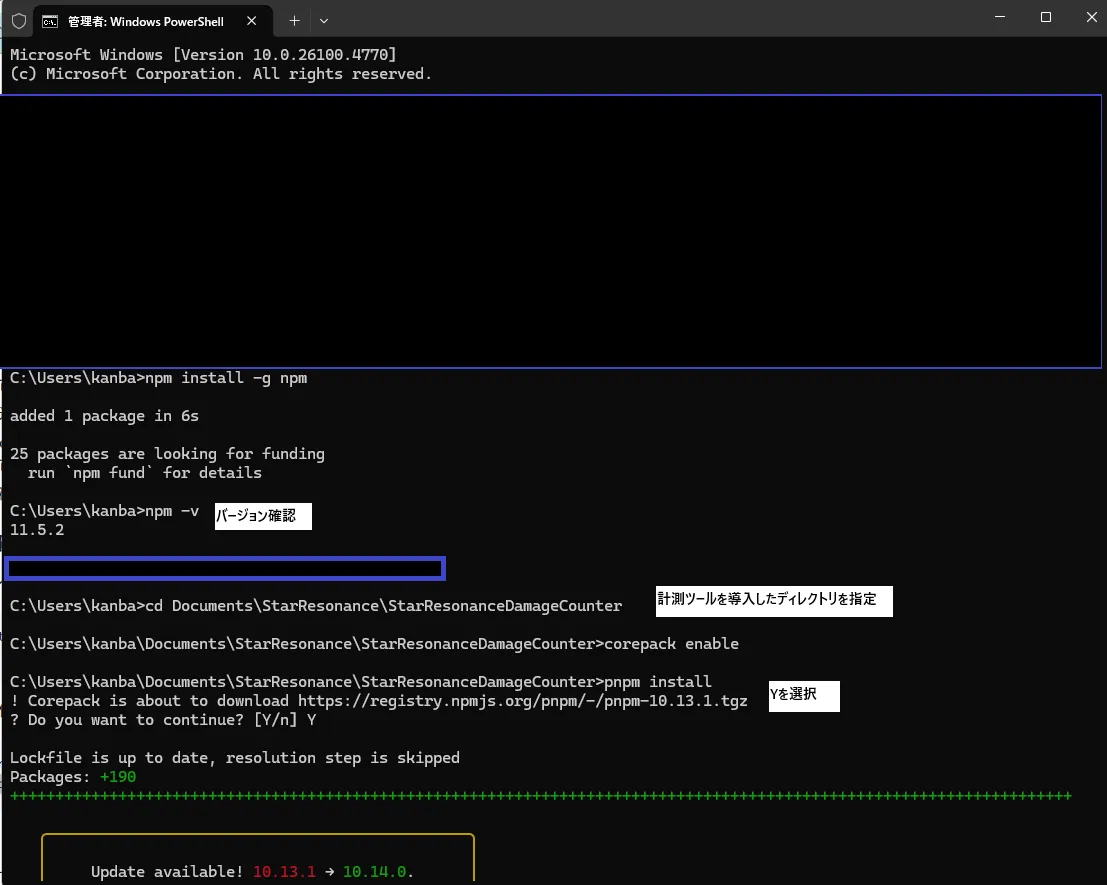The image size is (1107, 885).
Task: Click the 'Update available!' notice box
Action: pyautogui.click(x=257, y=860)
